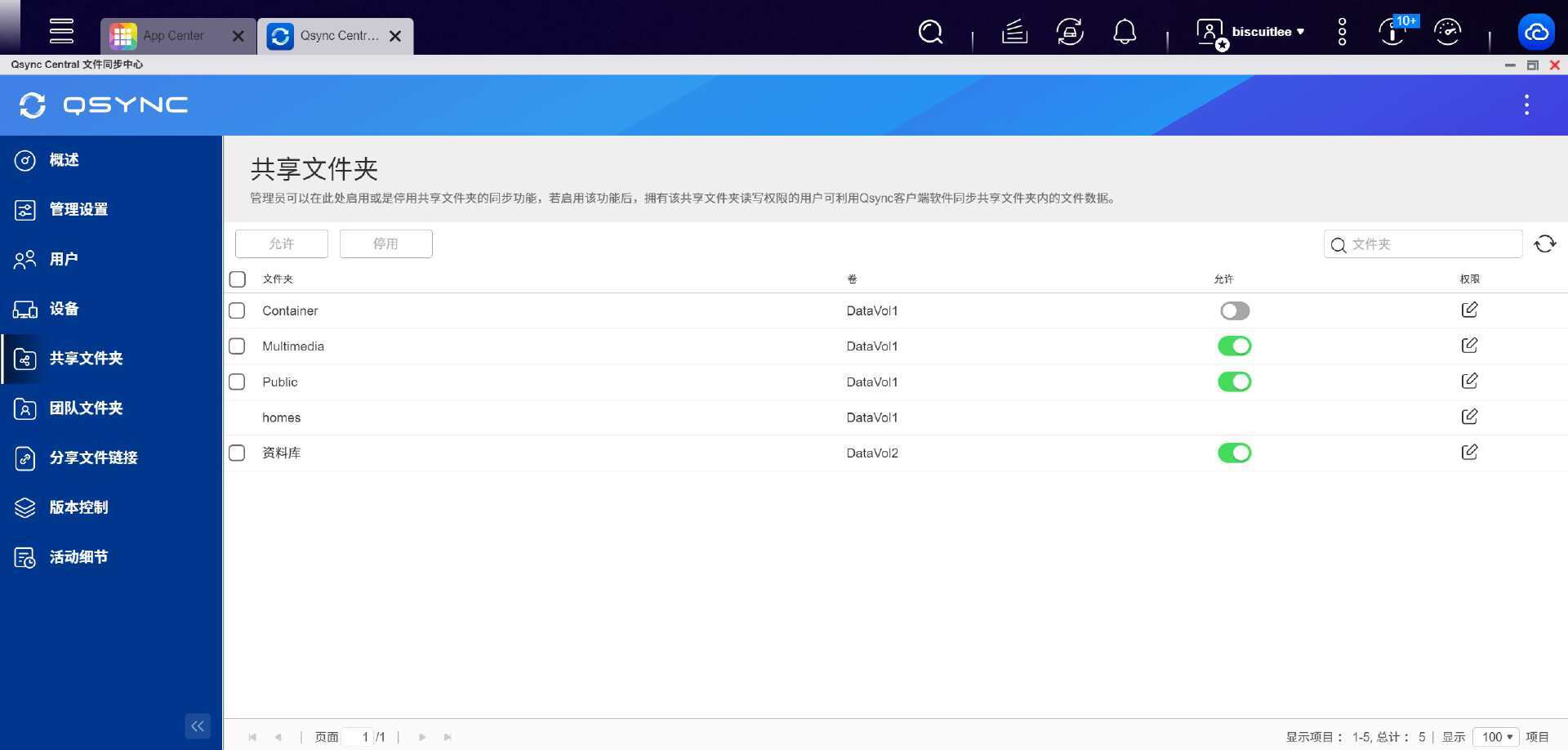The width and height of the screenshot is (1568, 750).
Task: Open the desktop search magnifier
Action: (x=930, y=32)
